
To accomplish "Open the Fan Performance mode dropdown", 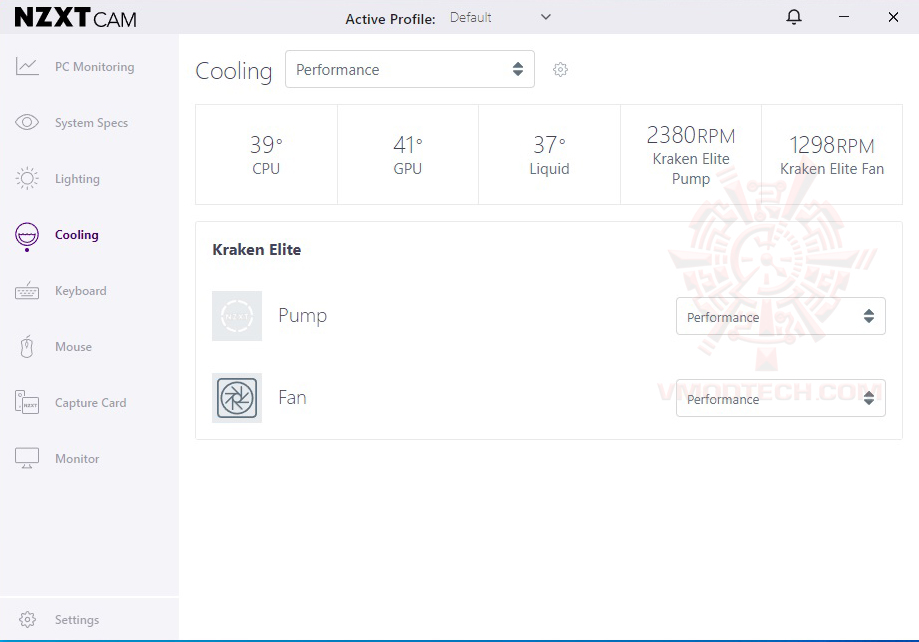I will tap(781, 398).
